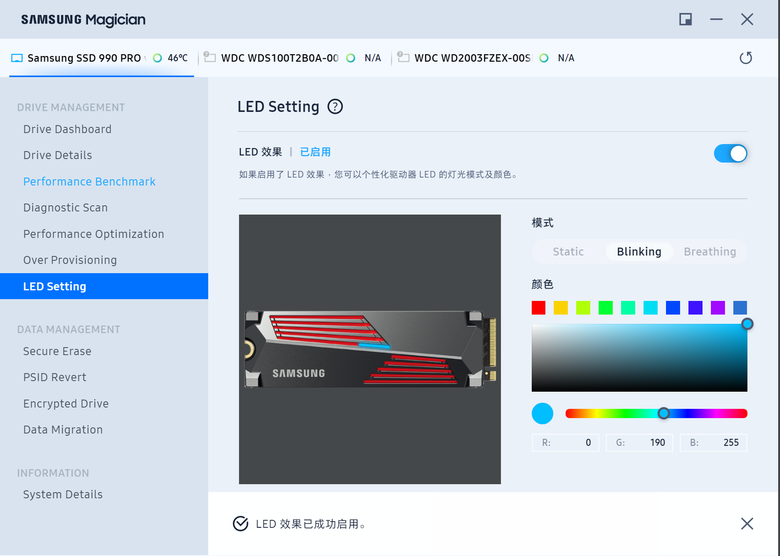Image resolution: width=780 pixels, height=556 pixels.
Task: Open Encrypted Drive page
Action: pyautogui.click(x=66, y=403)
